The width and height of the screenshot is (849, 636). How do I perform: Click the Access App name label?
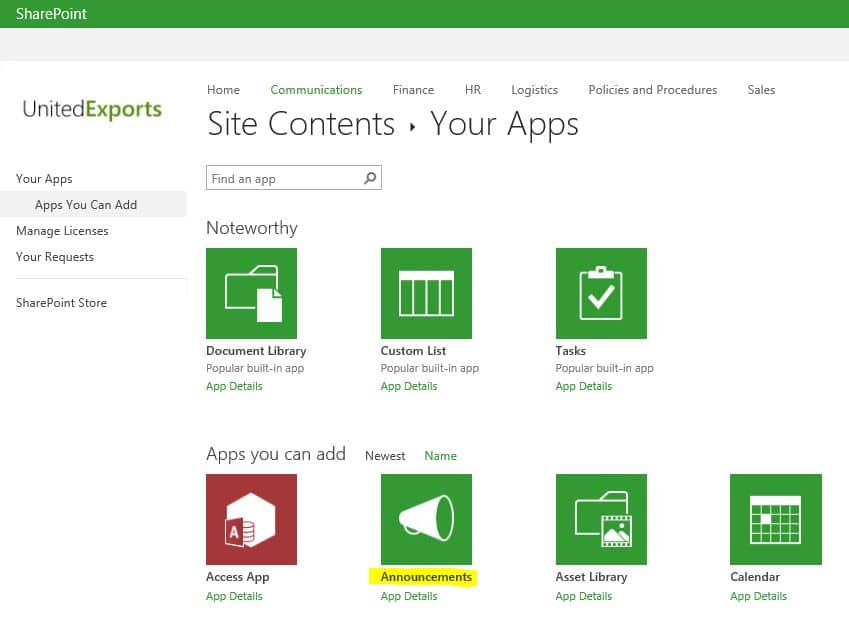click(238, 577)
